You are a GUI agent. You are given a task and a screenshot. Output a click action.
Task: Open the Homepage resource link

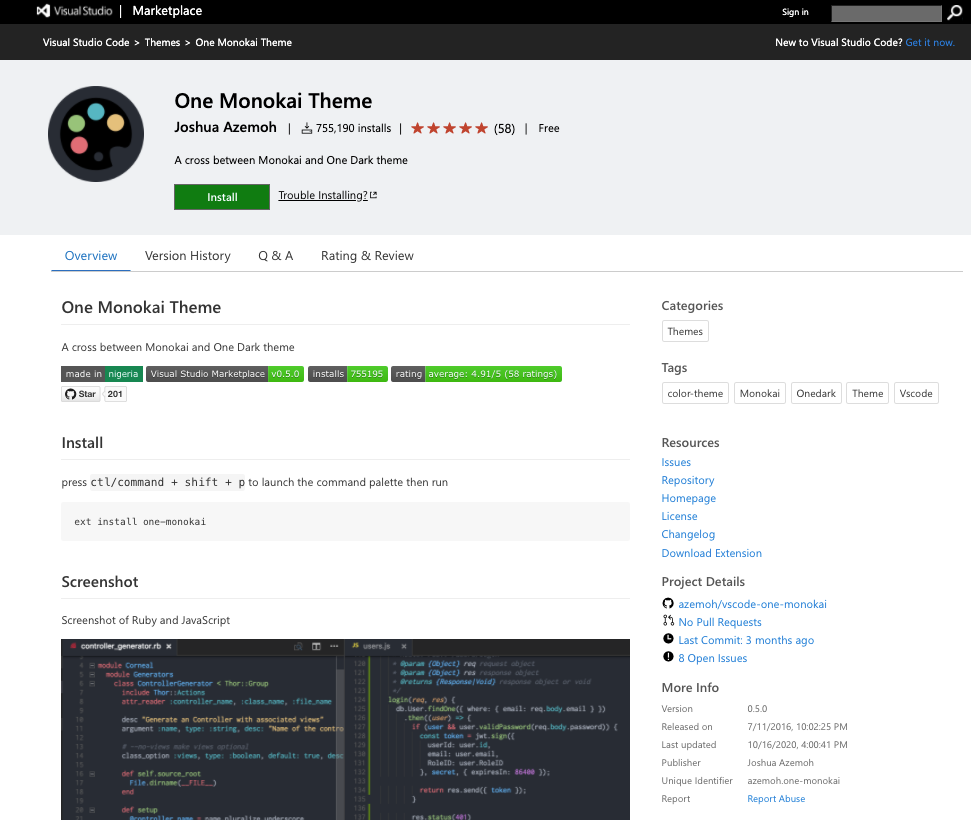689,498
